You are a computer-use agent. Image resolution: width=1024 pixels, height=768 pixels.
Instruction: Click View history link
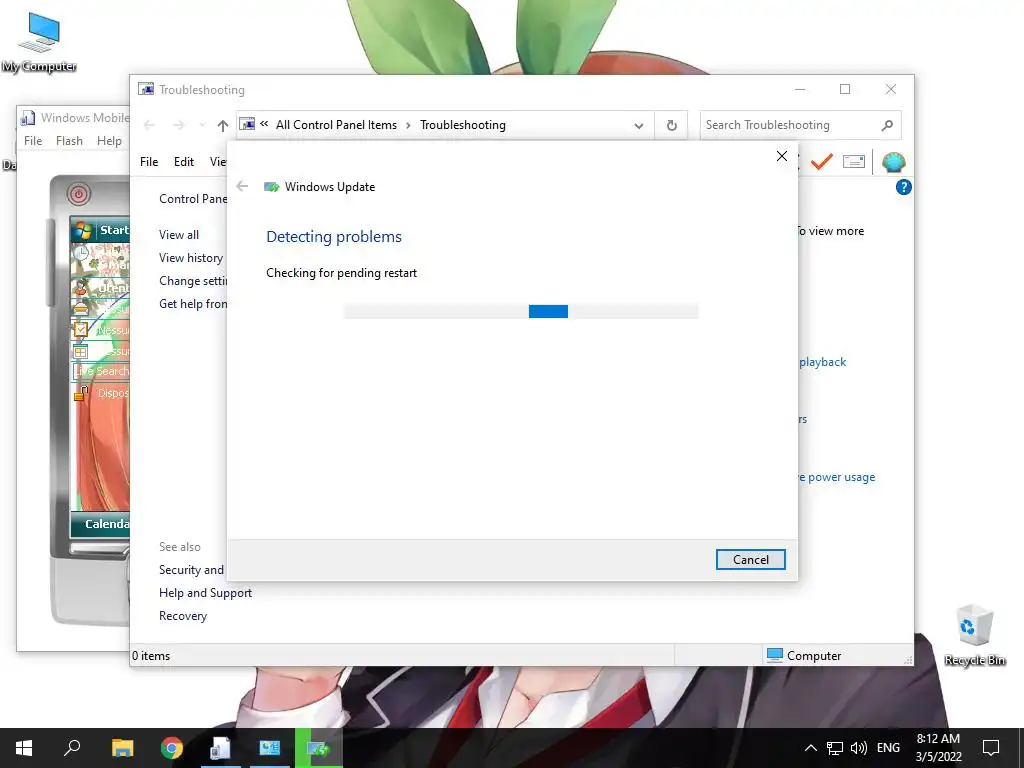click(x=191, y=258)
